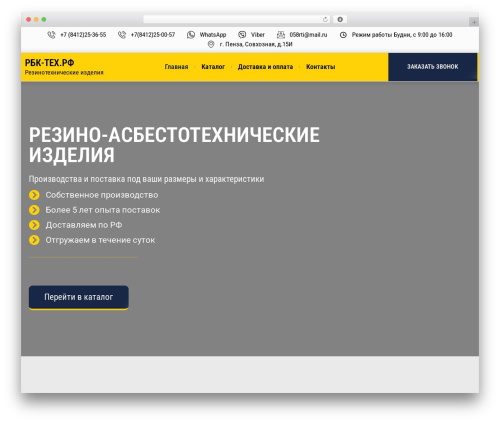Go to Доставка и оплата page

[x=265, y=67]
